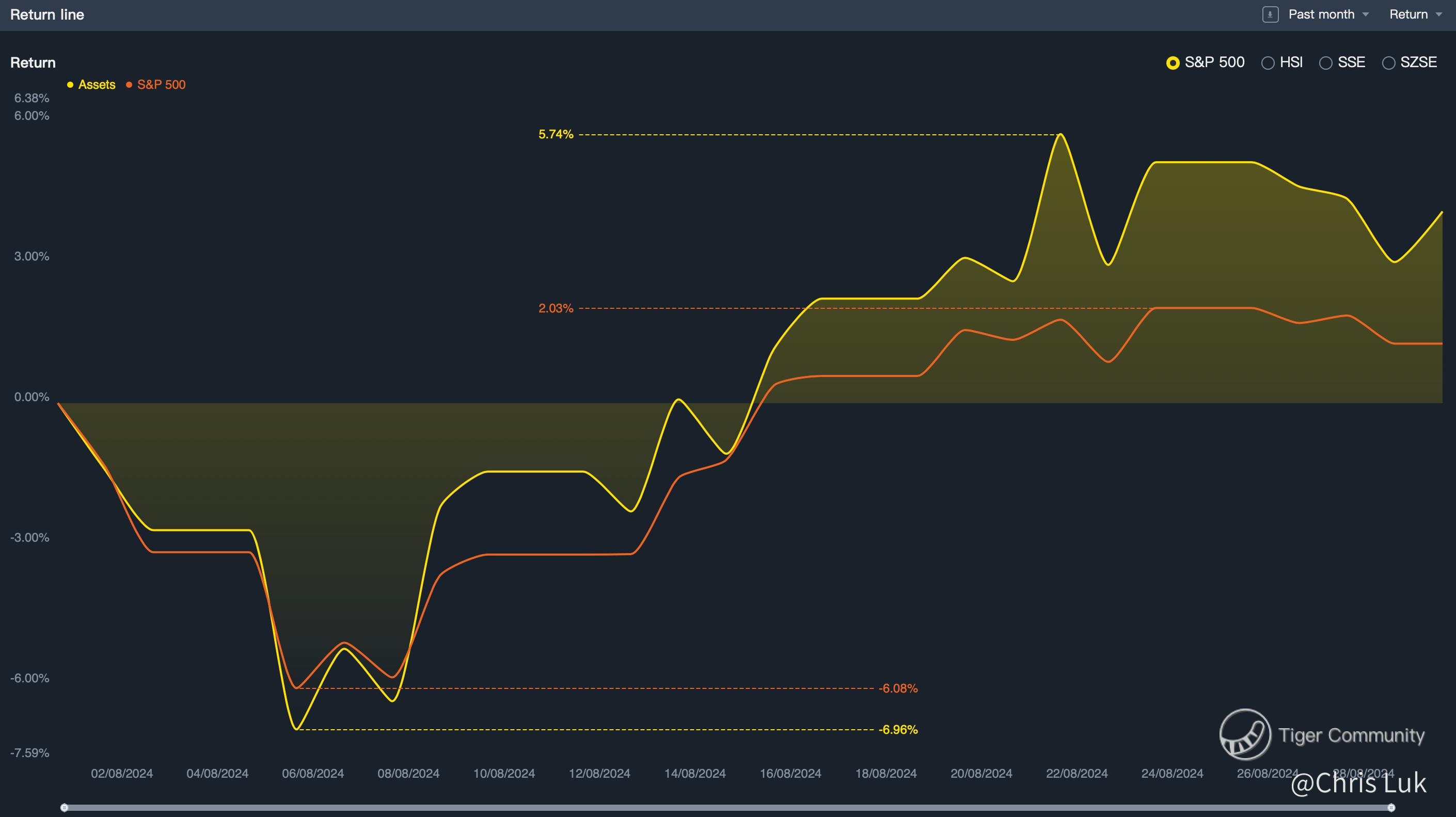This screenshot has height=817, width=1456.
Task: Click the right handle of range slider
Action: tap(1391, 807)
